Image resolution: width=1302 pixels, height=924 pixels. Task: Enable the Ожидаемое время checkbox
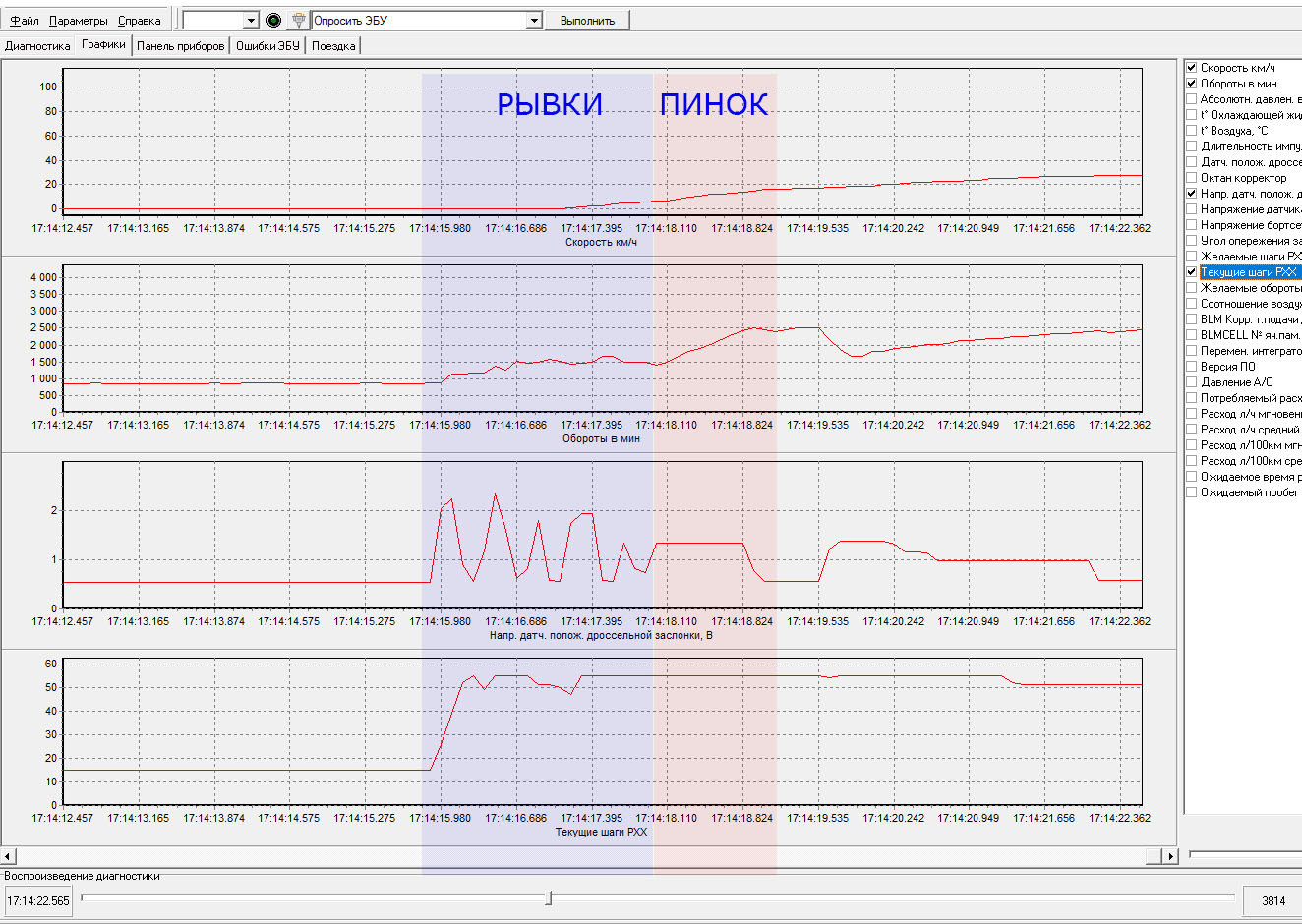click(1191, 477)
